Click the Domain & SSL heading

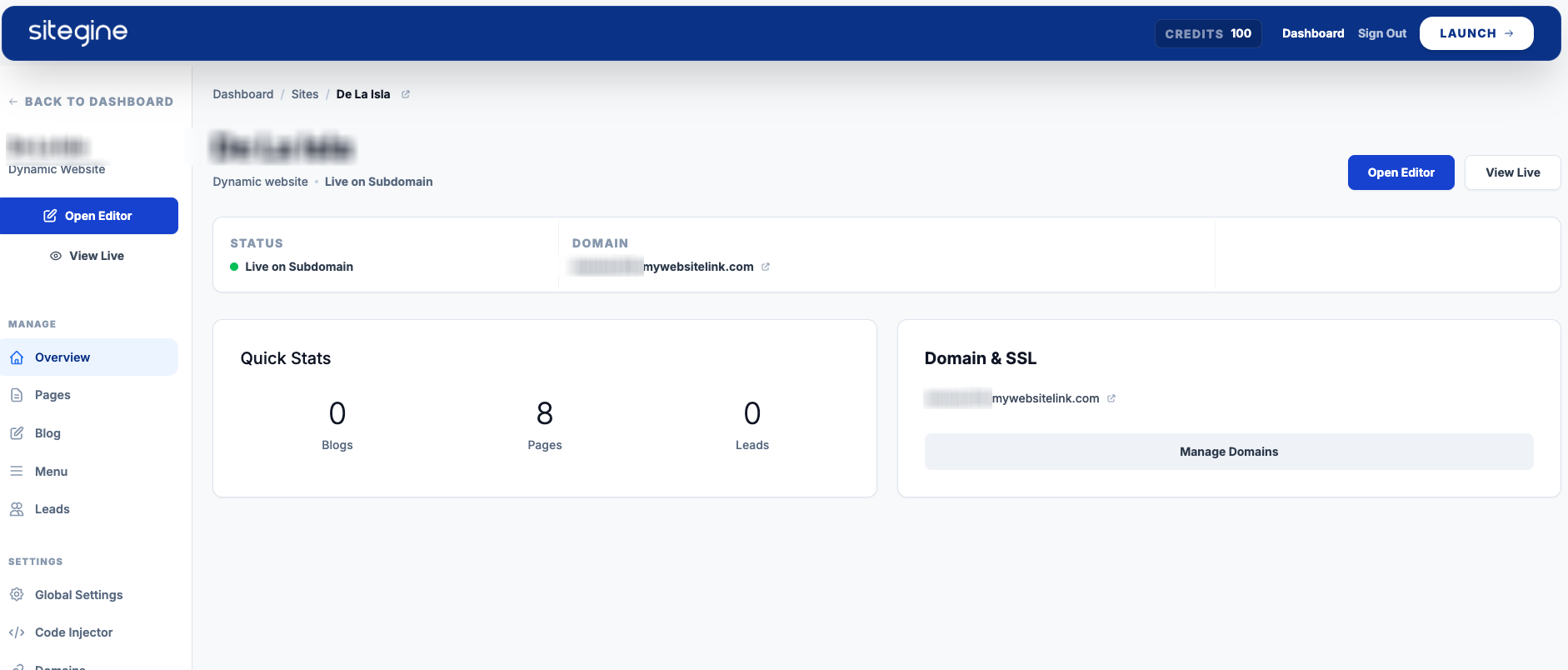981,358
